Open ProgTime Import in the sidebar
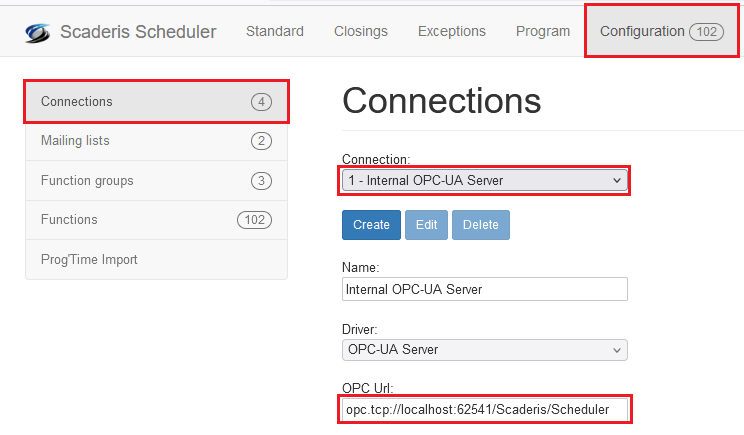The image size is (744, 435). tap(156, 260)
